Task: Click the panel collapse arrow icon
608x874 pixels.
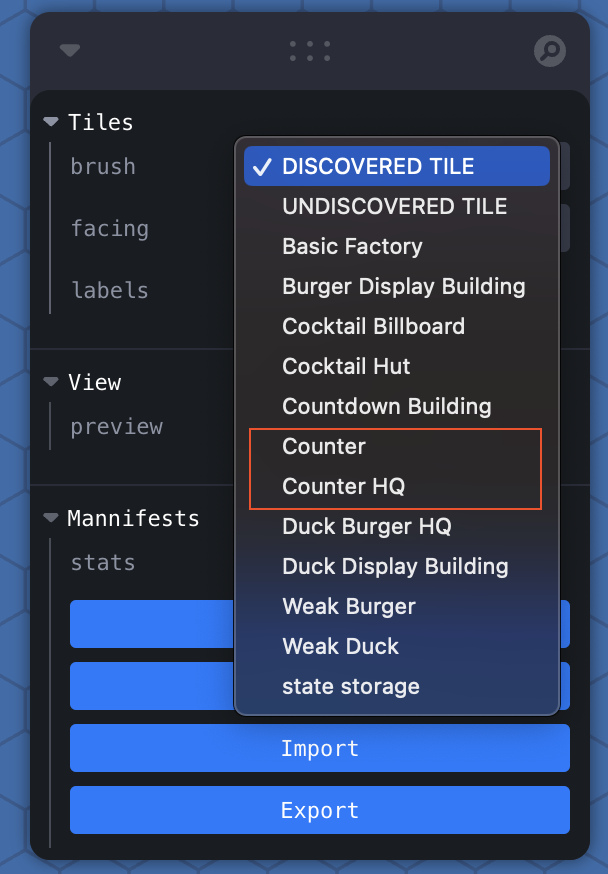Action: pyautogui.click(x=69, y=50)
